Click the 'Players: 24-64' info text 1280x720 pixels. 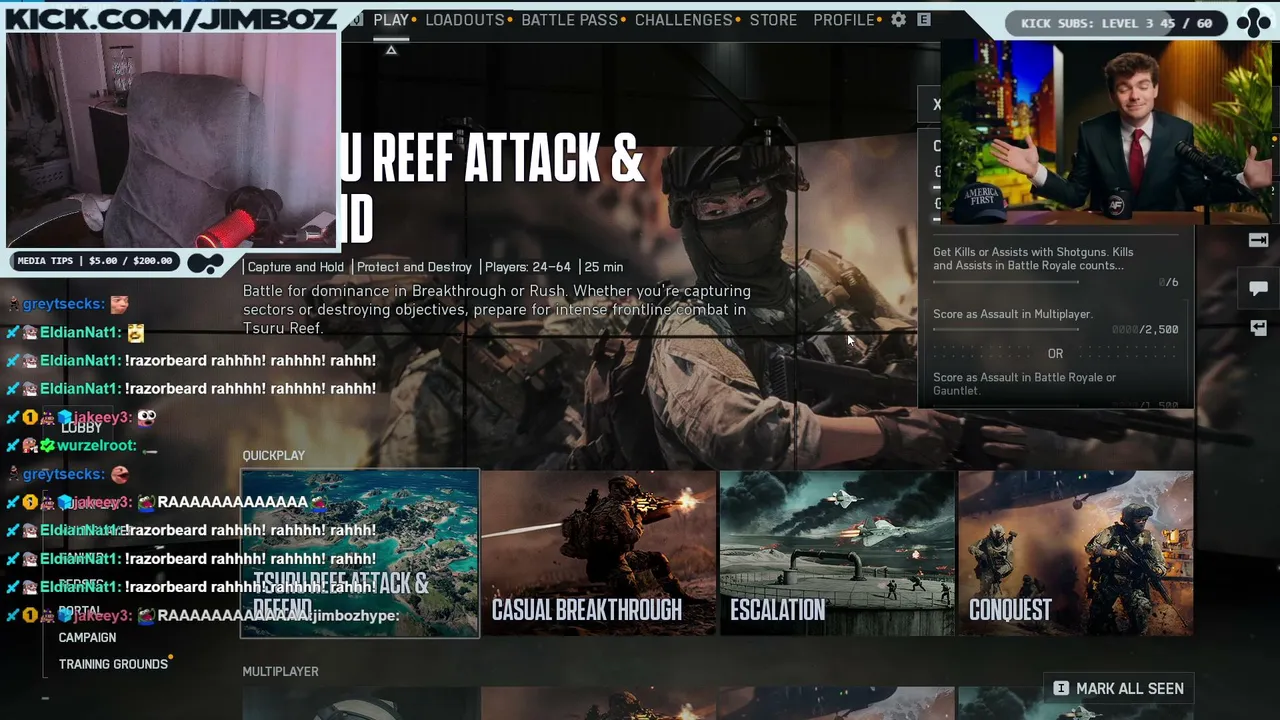point(528,267)
